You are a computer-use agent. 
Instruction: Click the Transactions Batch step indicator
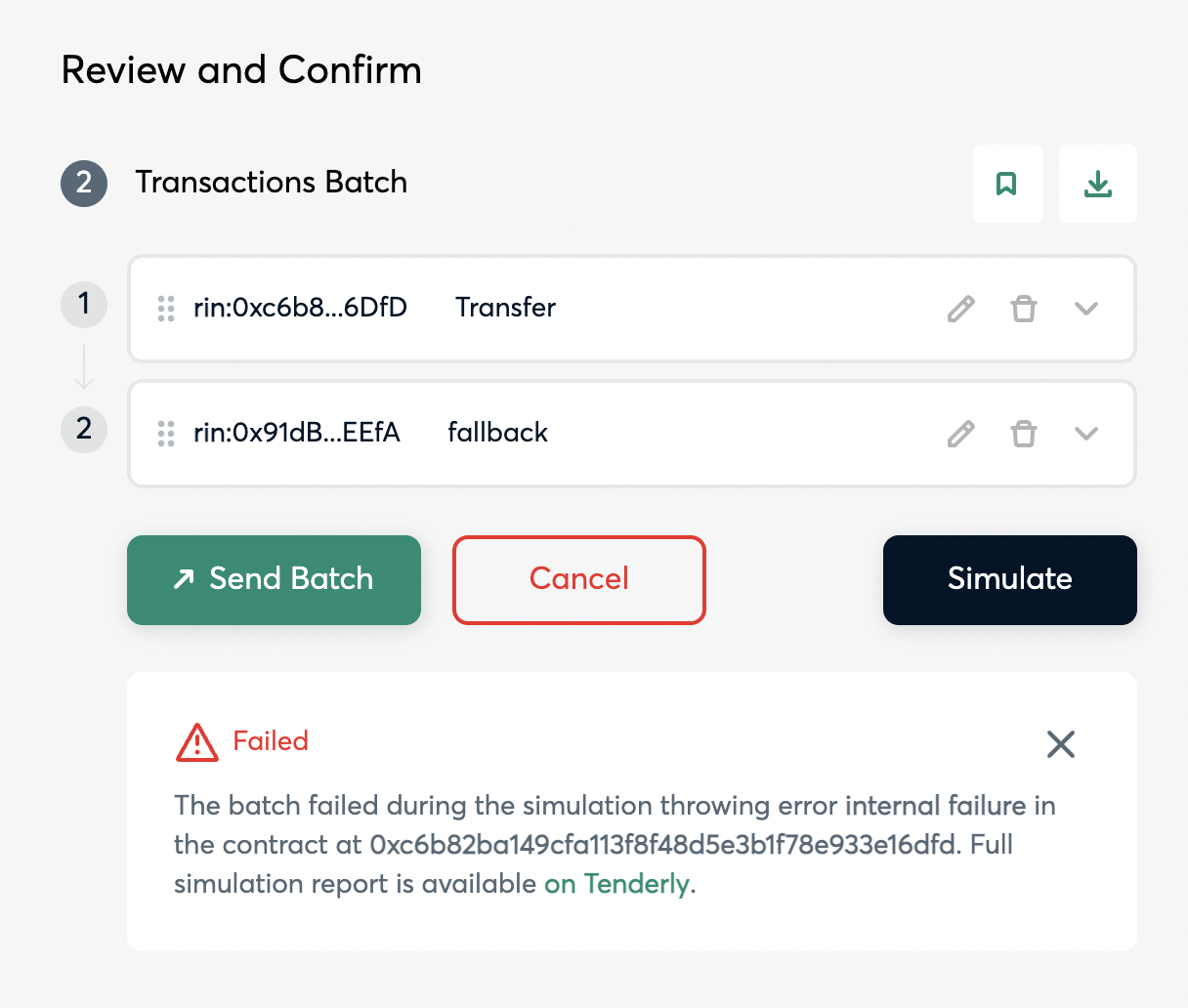[84, 184]
